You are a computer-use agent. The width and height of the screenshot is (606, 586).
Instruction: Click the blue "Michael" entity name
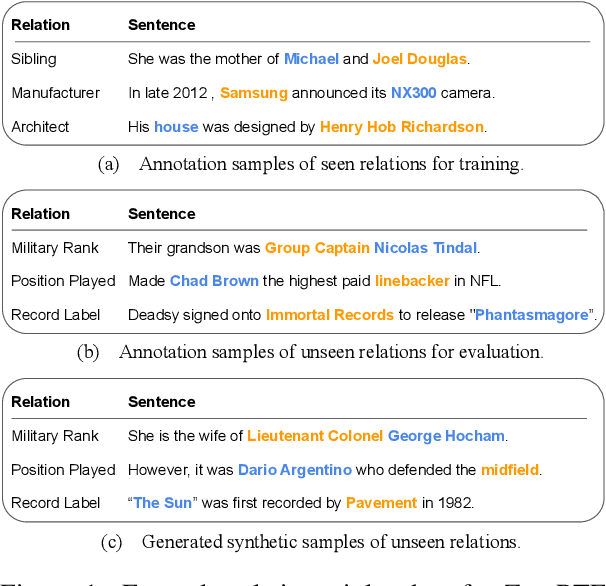(x=311, y=59)
